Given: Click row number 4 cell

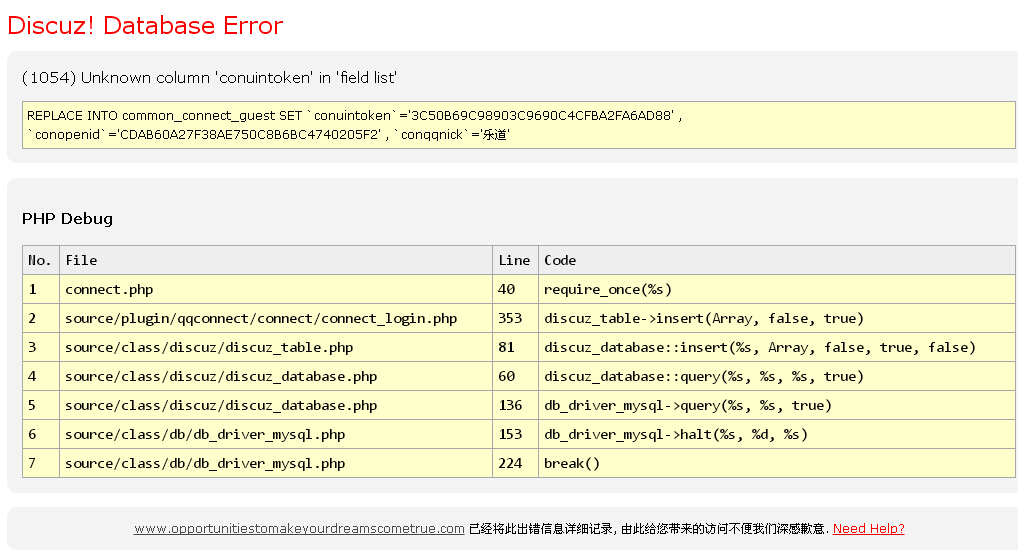Looking at the screenshot, I should (41, 377).
